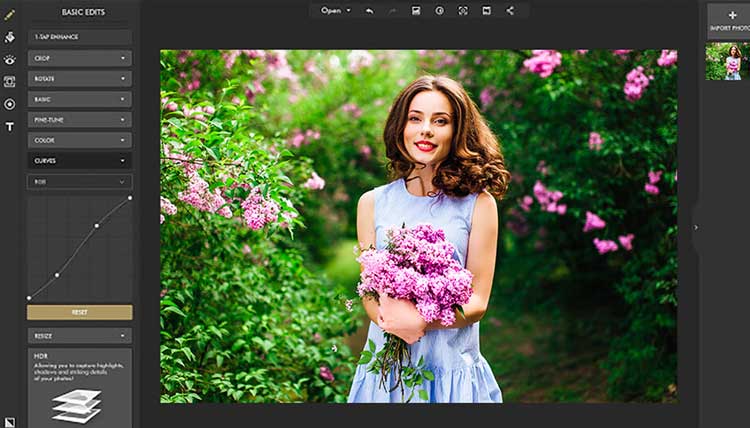Collapse the Curves section
The image size is (750, 428).
tap(80, 161)
